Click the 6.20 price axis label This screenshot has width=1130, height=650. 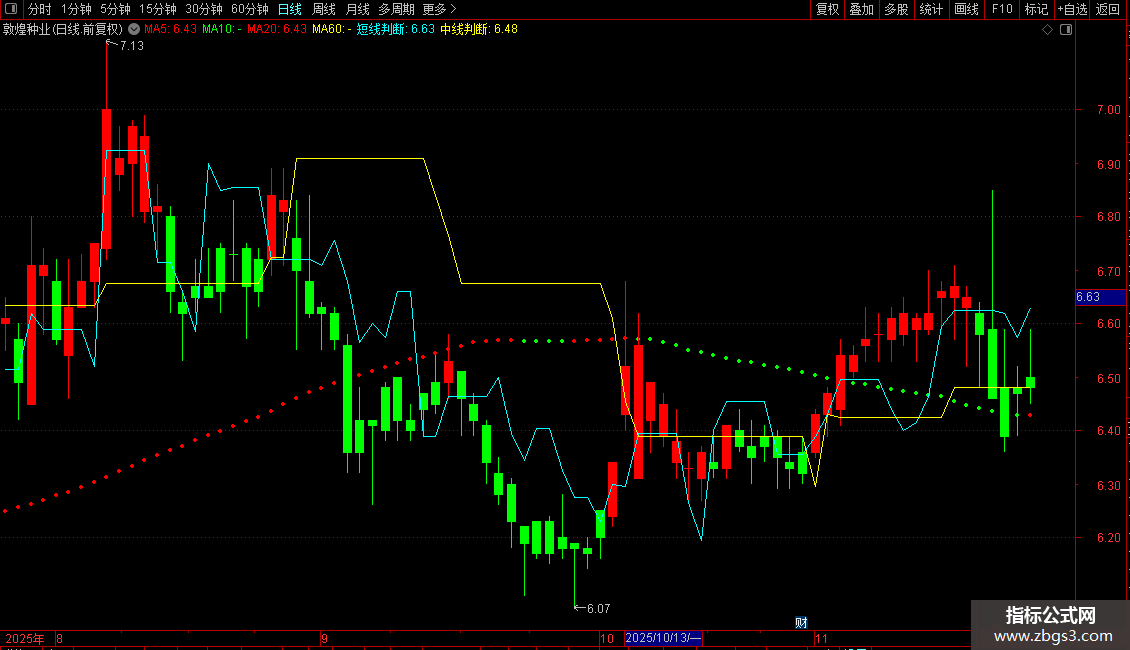click(1108, 538)
